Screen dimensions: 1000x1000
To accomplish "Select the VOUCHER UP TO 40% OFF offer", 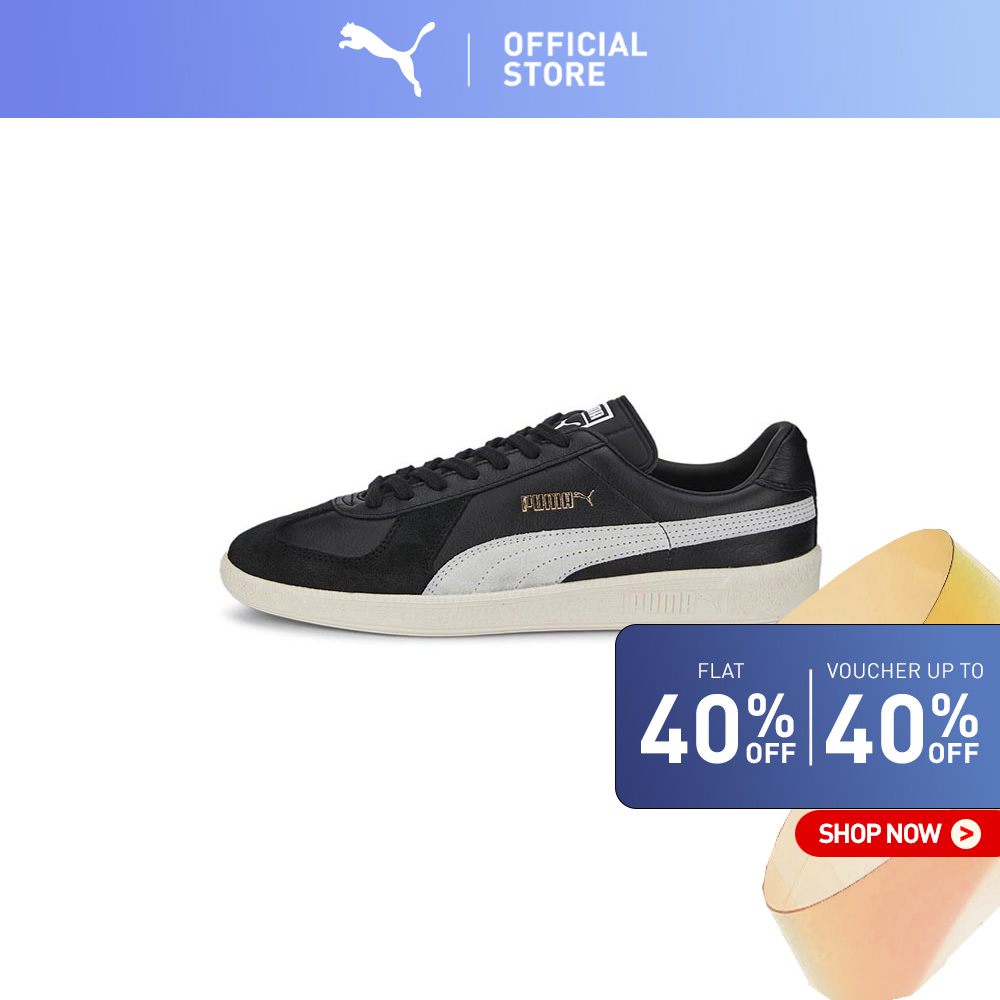I will coord(903,714).
